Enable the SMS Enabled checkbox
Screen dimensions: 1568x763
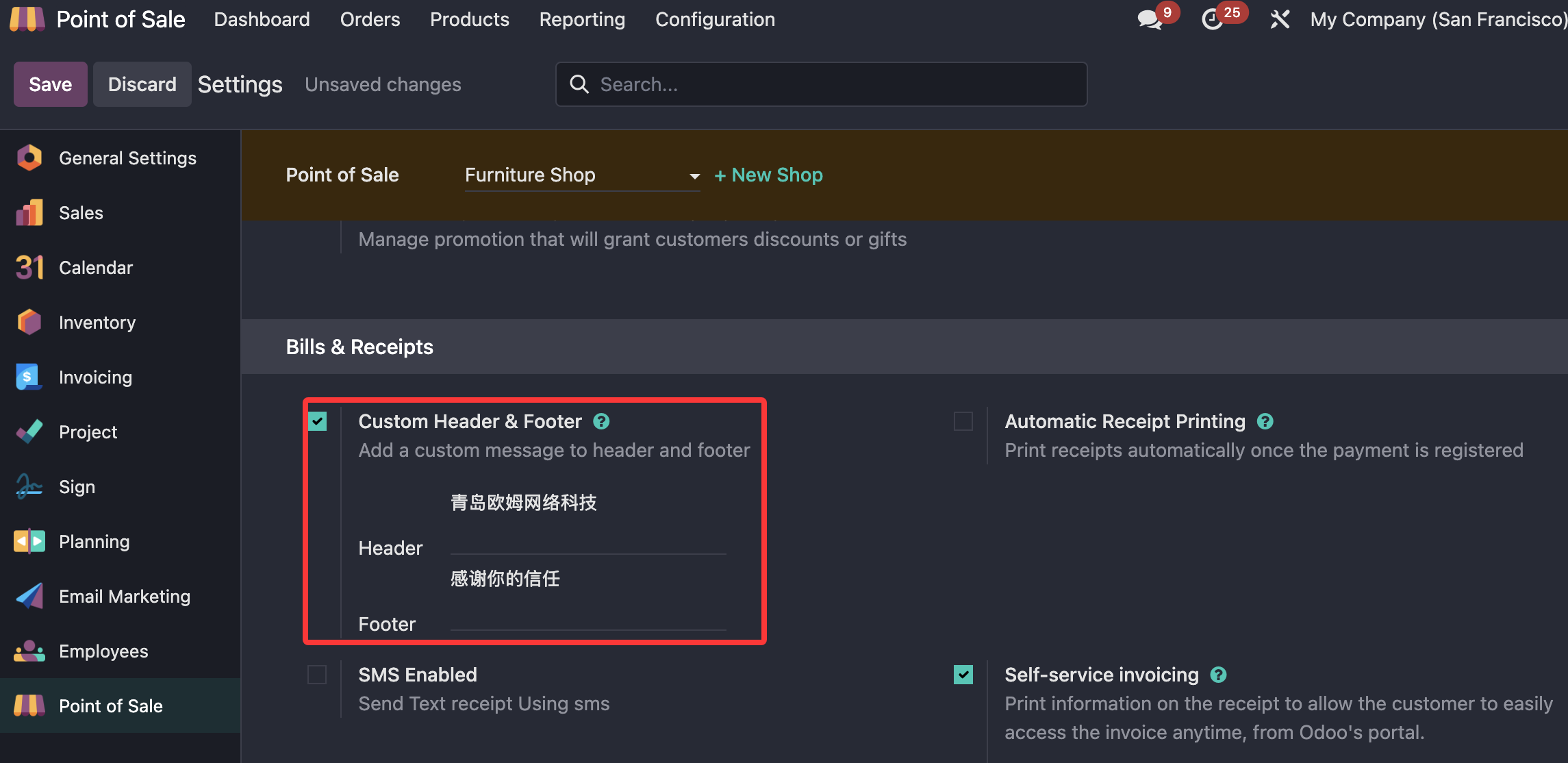click(317, 675)
